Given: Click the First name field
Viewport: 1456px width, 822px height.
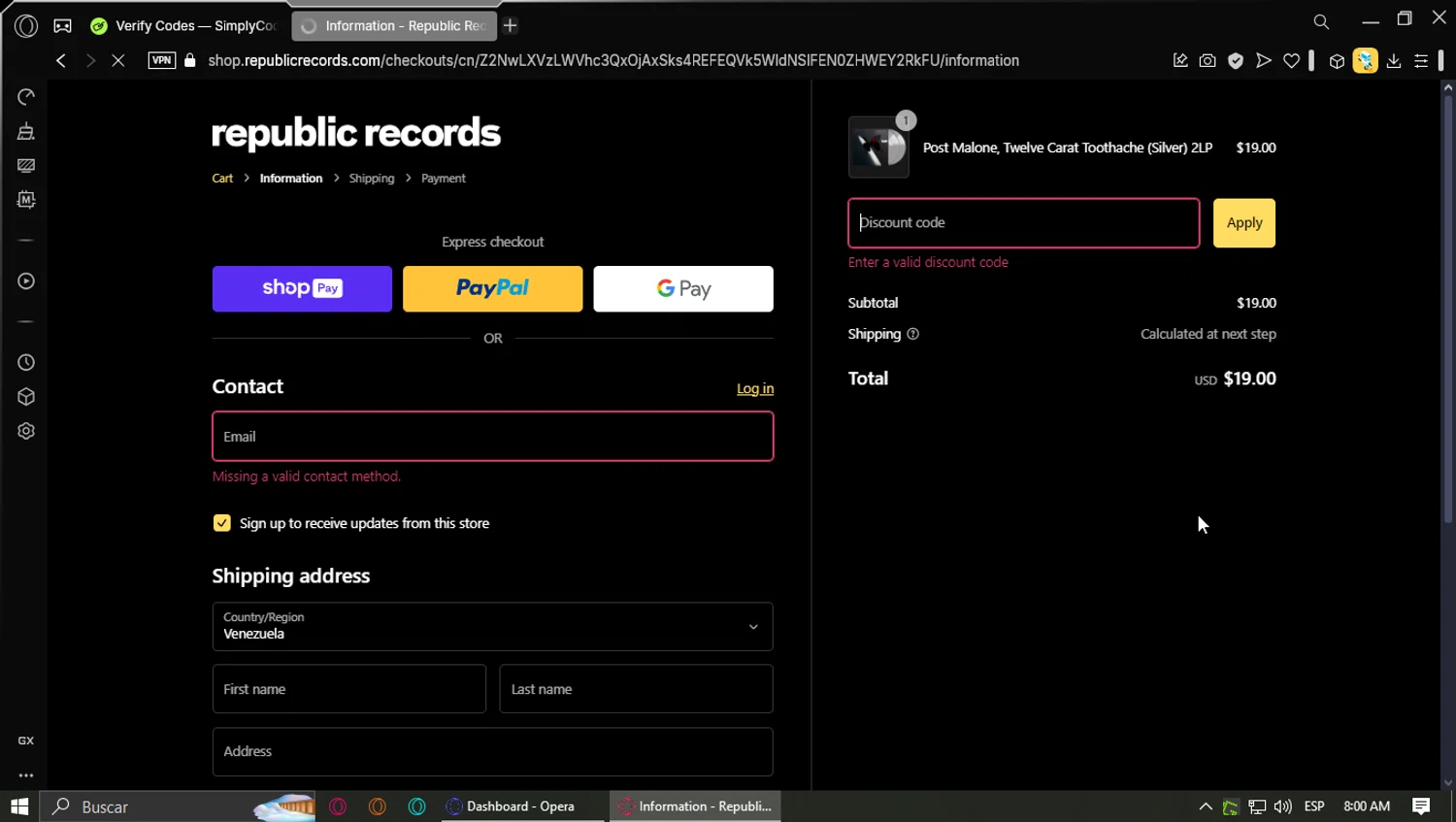Looking at the screenshot, I should pyautogui.click(x=349, y=689).
